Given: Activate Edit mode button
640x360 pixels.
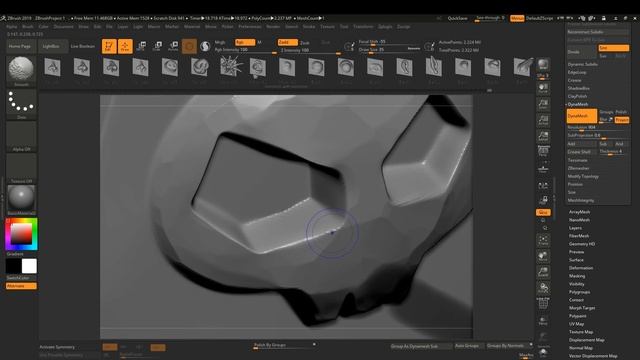Looking at the screenshot, I should (109, 46).
